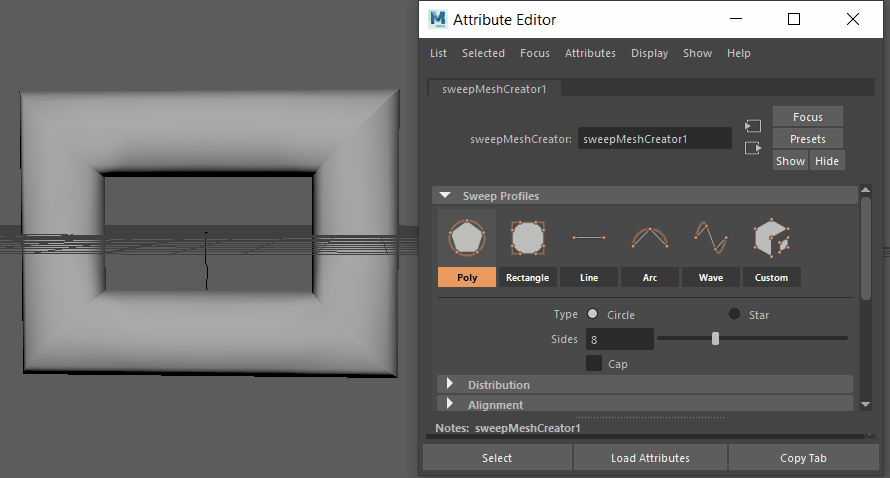Open the Show menu
The width and height of the screenshot is (890, 478).
point(697,53)
